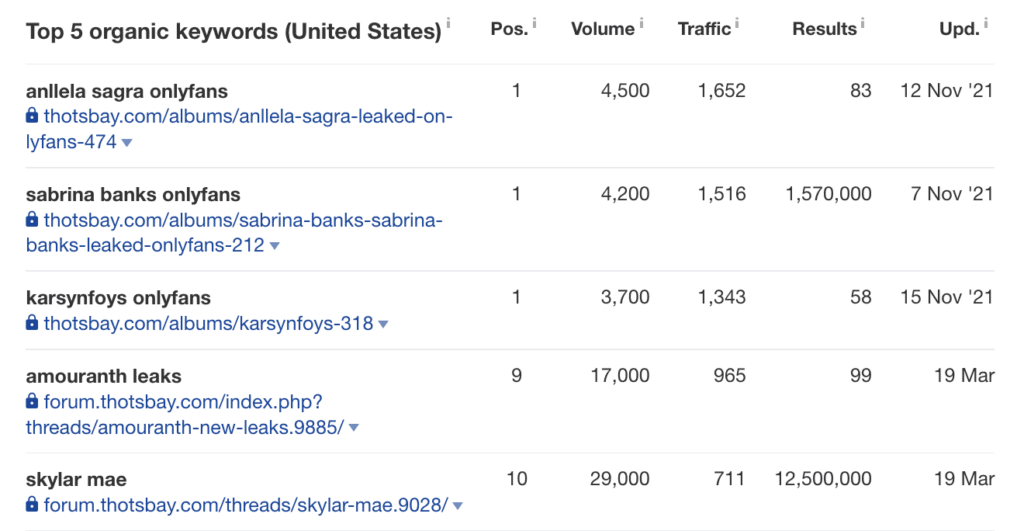
Task: Expand dropdown arrow after leaked-onlyfans-212 URL
Action: click(x=274, y=246)
